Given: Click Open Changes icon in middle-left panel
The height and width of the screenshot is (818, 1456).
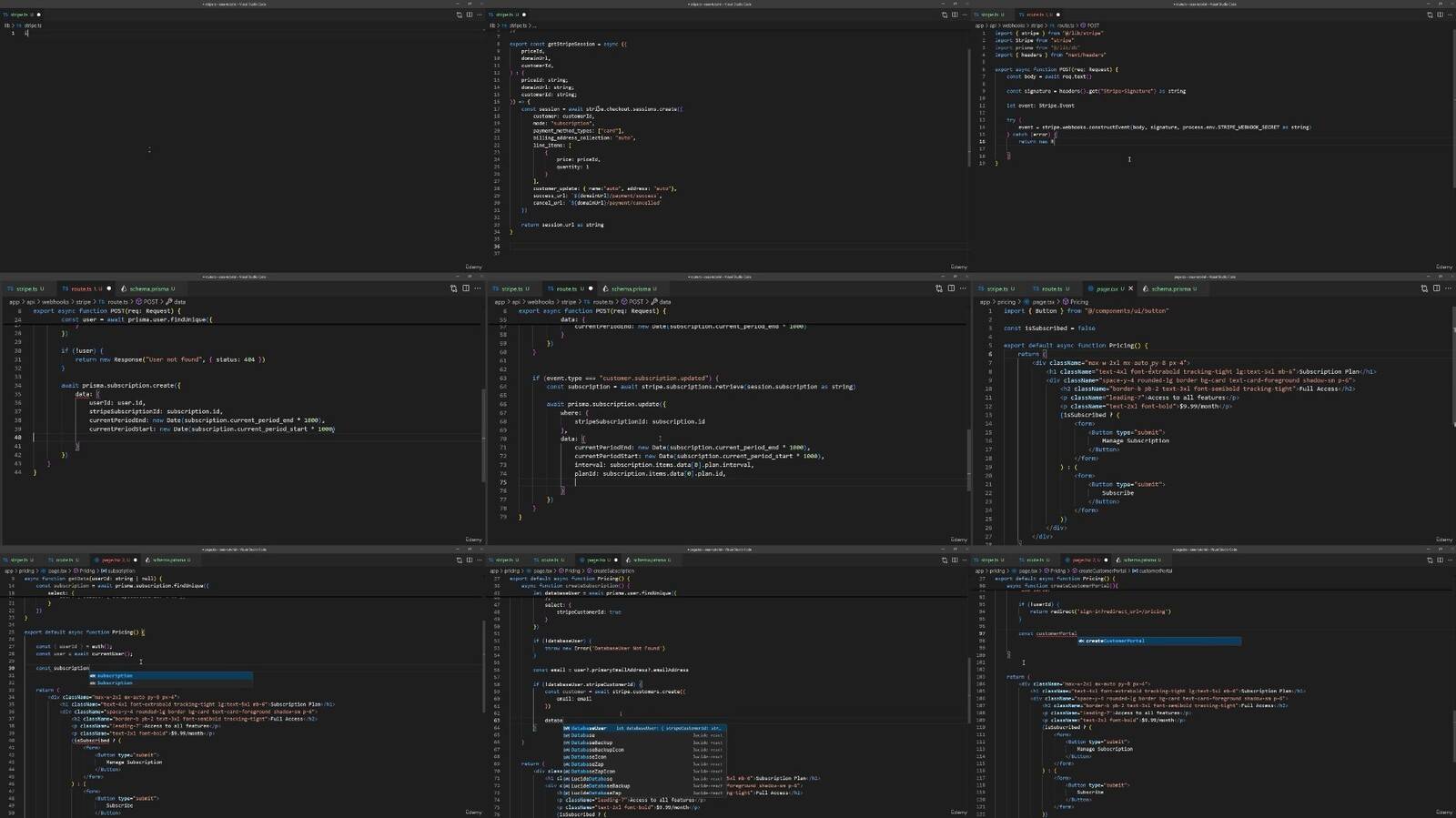Looking at the screenshot, I should click(x=453, y=288).
